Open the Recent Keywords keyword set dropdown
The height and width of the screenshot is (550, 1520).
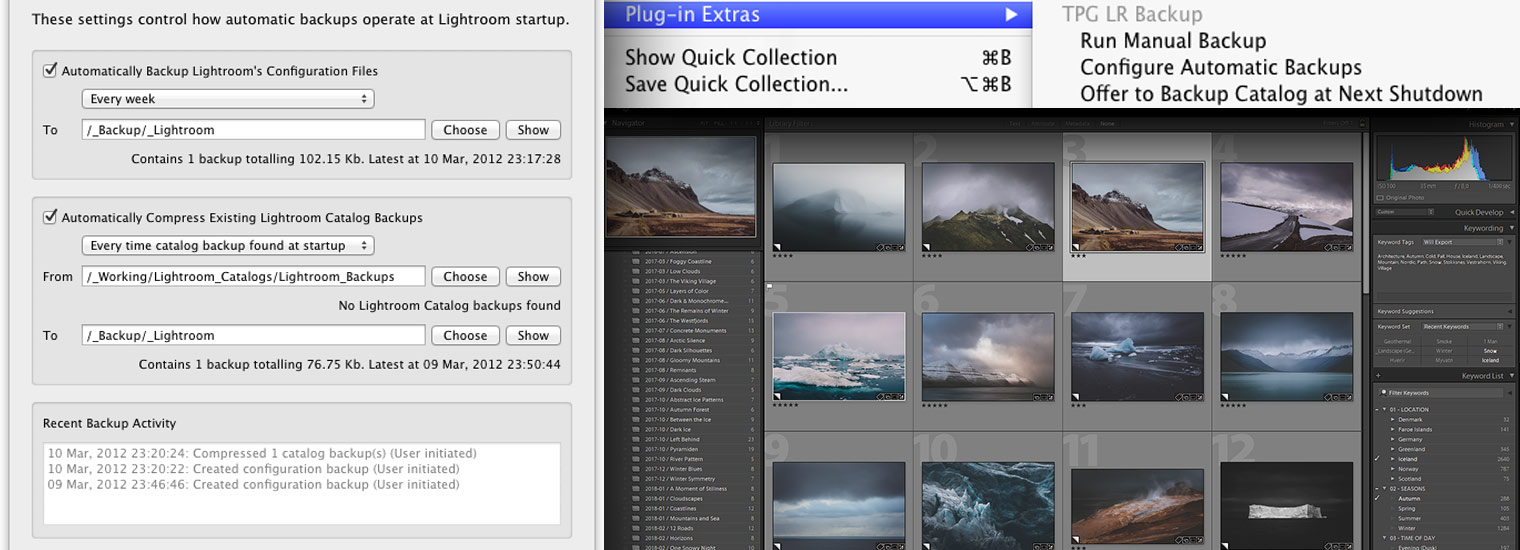1463,327
